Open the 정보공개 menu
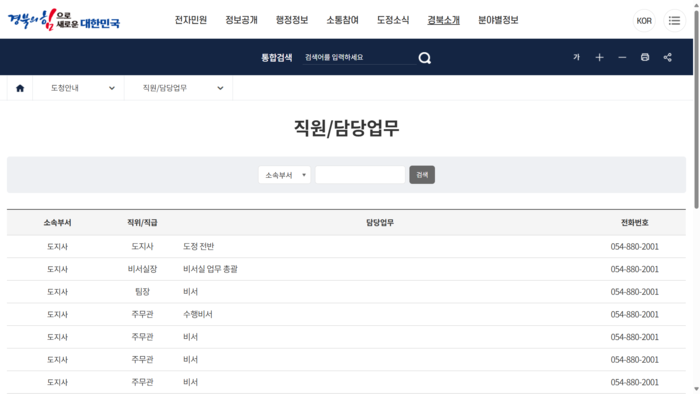 (x=241, y=20)
